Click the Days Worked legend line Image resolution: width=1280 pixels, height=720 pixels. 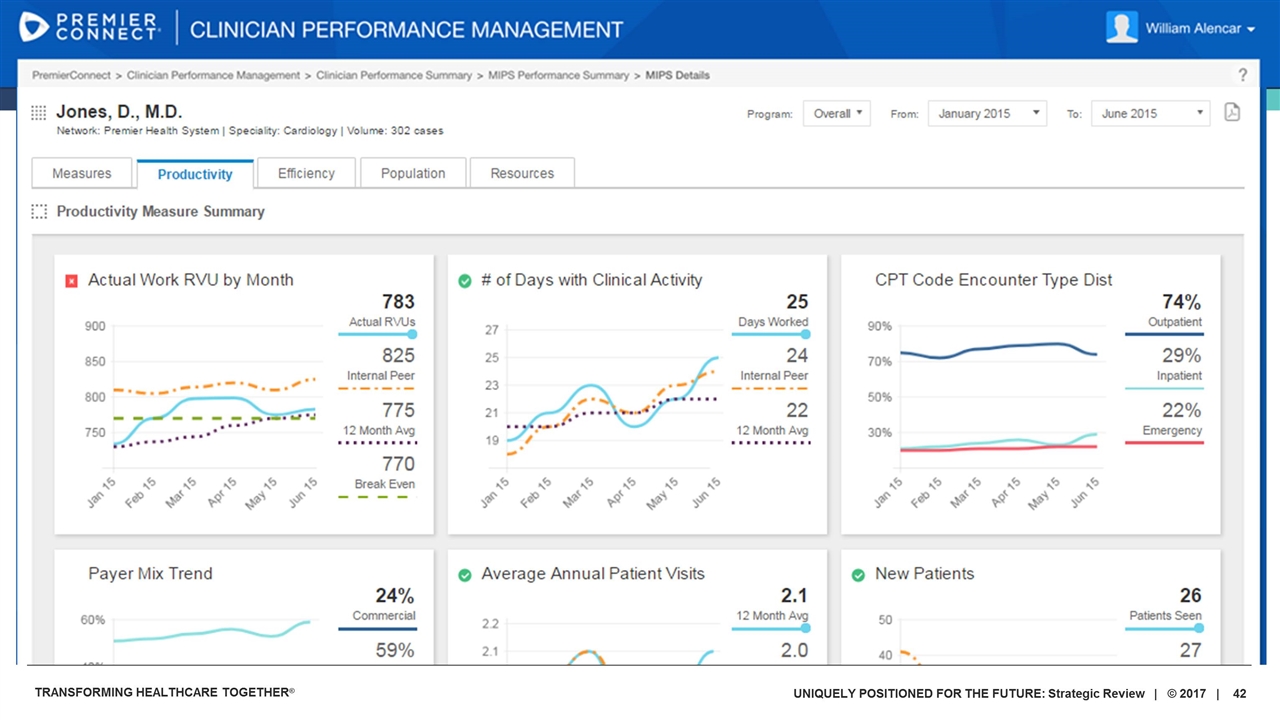pyautogui.click(x=771, y=334)
